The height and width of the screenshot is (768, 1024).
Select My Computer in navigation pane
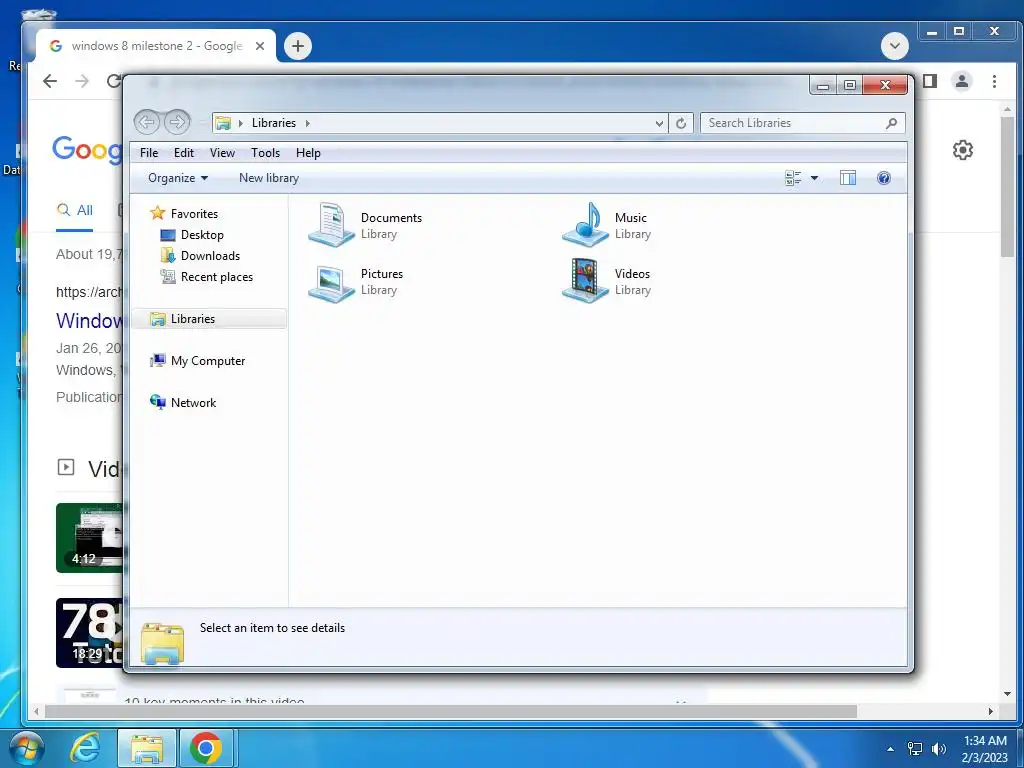click(208, 360)
